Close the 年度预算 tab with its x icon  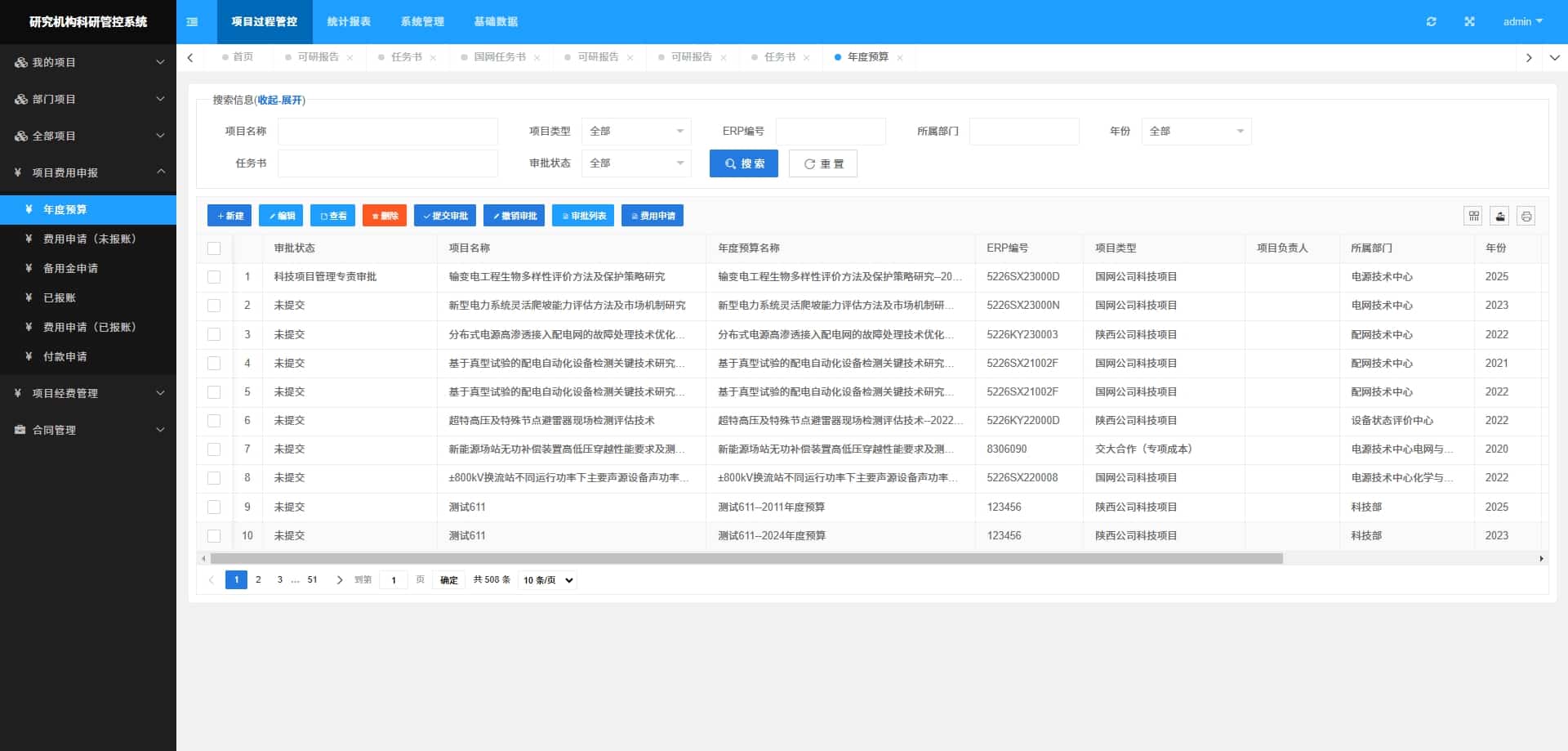899,58
